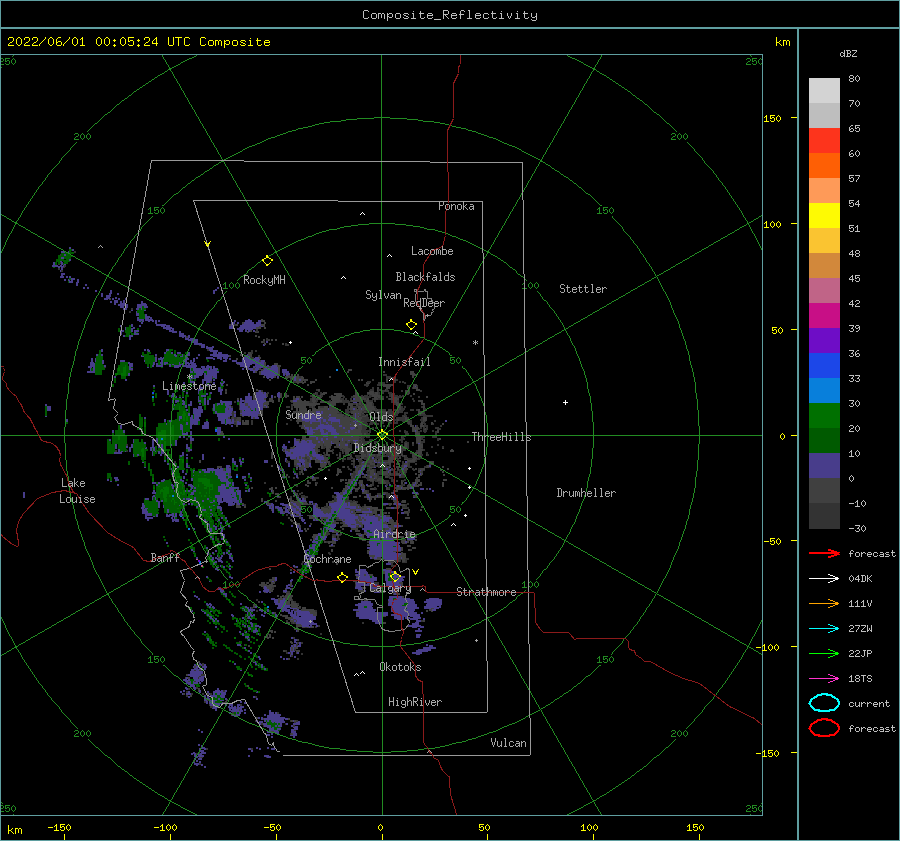Click the yellow radar-center diamond near Olds
The height and width of the screenshot is (841, 900).
click(x=382, y=435)
